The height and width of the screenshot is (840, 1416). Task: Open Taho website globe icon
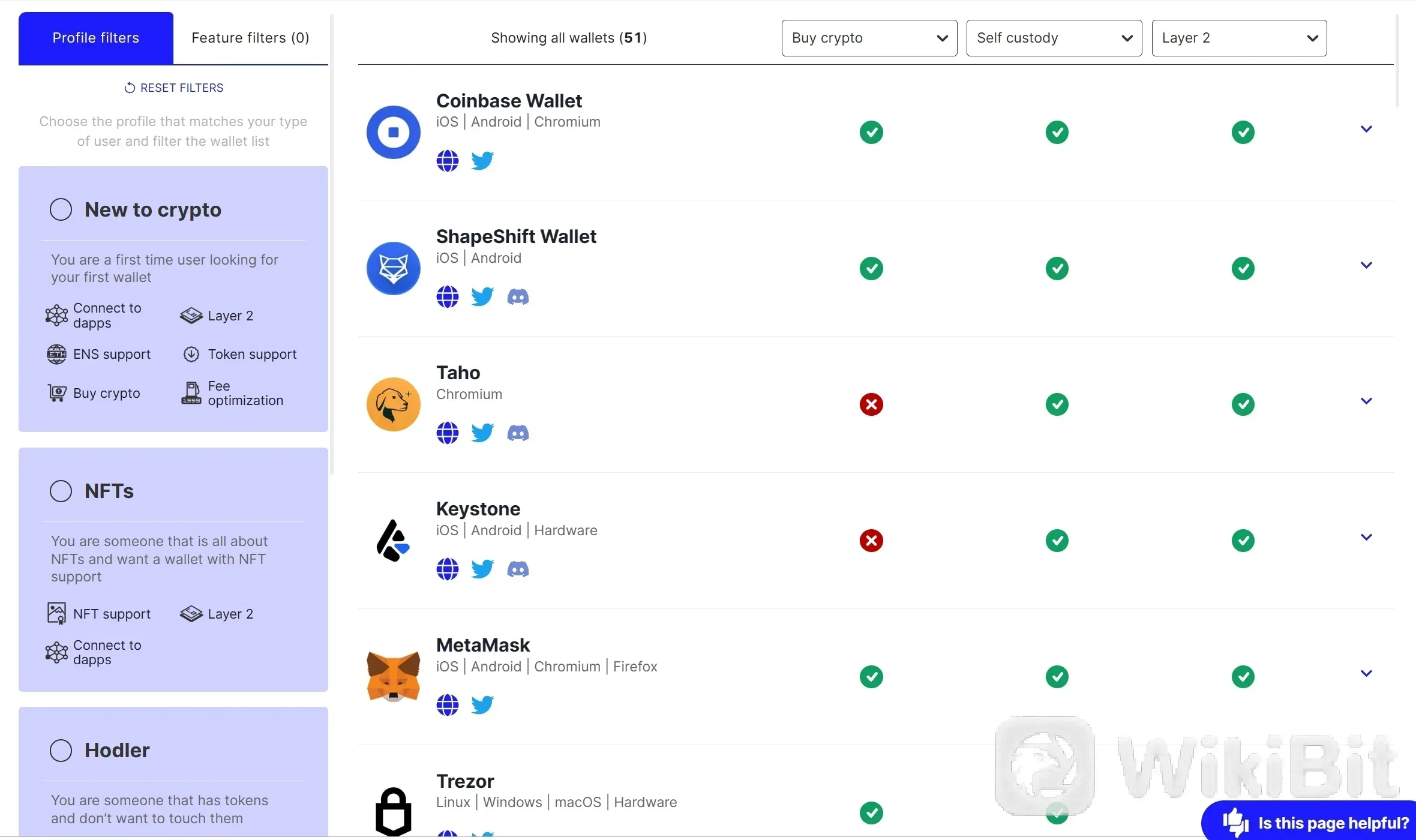point(447,433)
